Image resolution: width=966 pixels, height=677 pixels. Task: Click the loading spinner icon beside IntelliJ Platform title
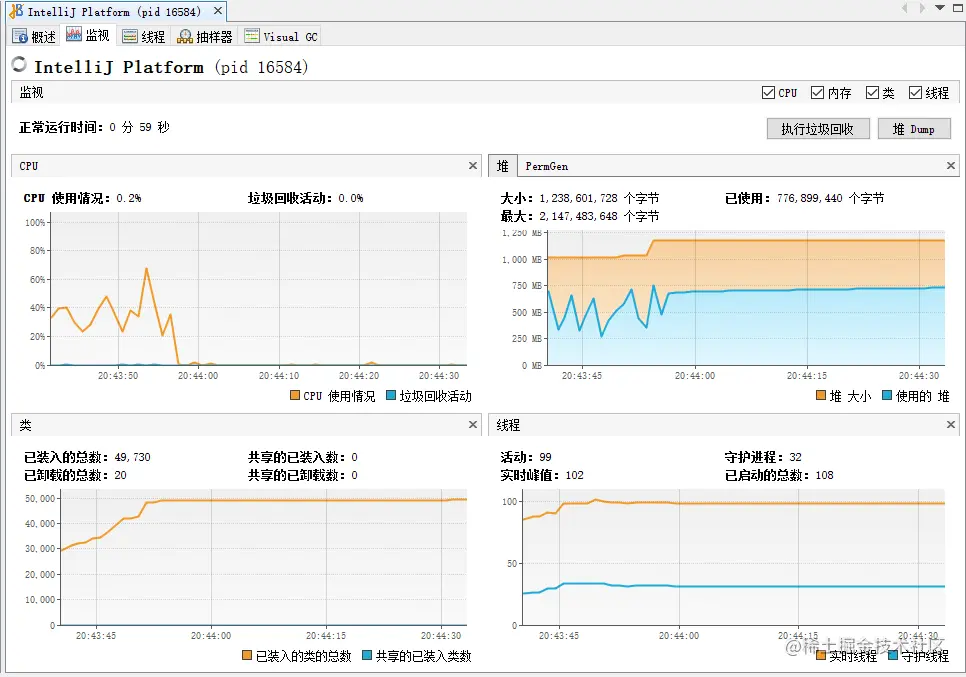point(19,64)
